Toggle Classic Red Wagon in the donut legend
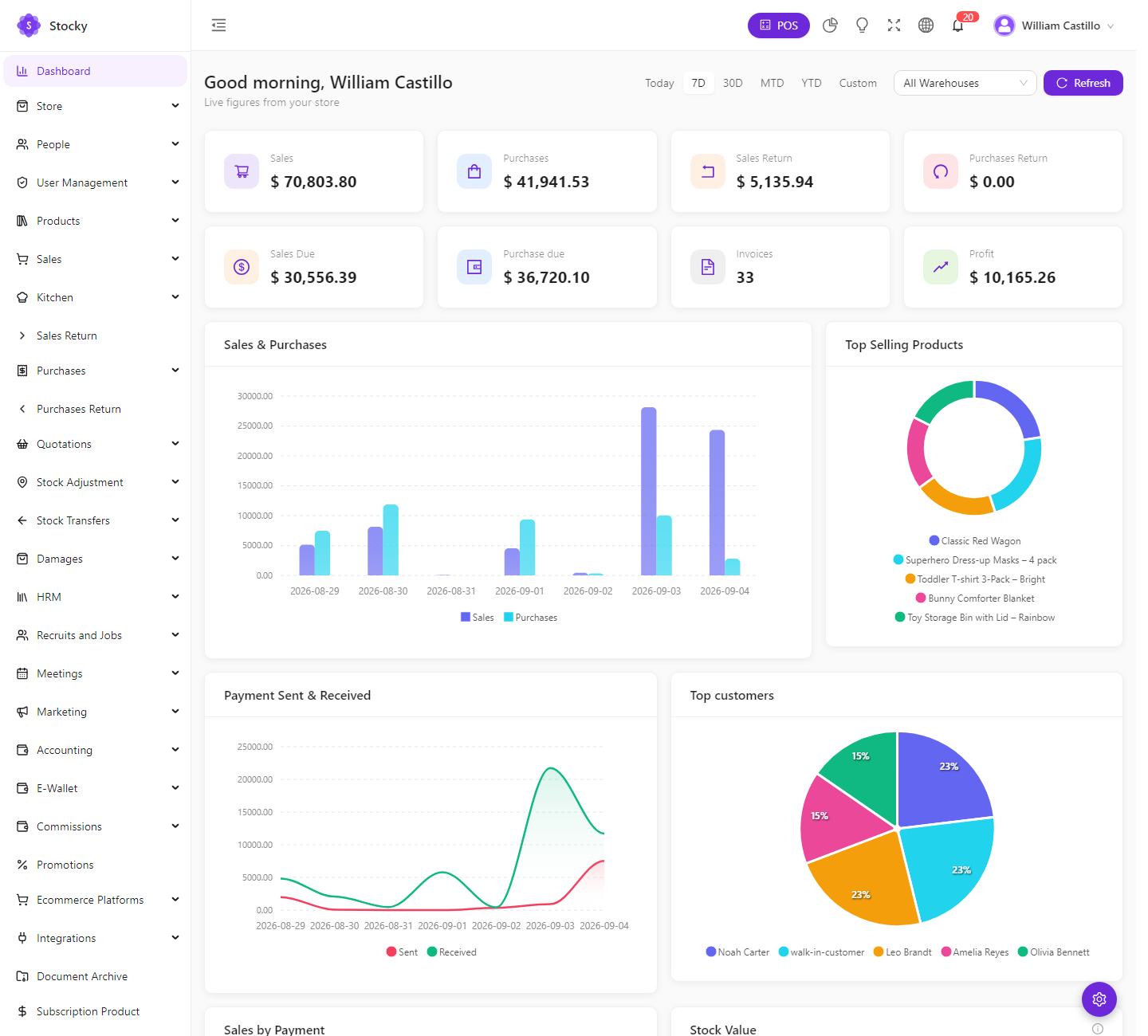This screenshot has height=1036, width=1148. click(974, 541)
